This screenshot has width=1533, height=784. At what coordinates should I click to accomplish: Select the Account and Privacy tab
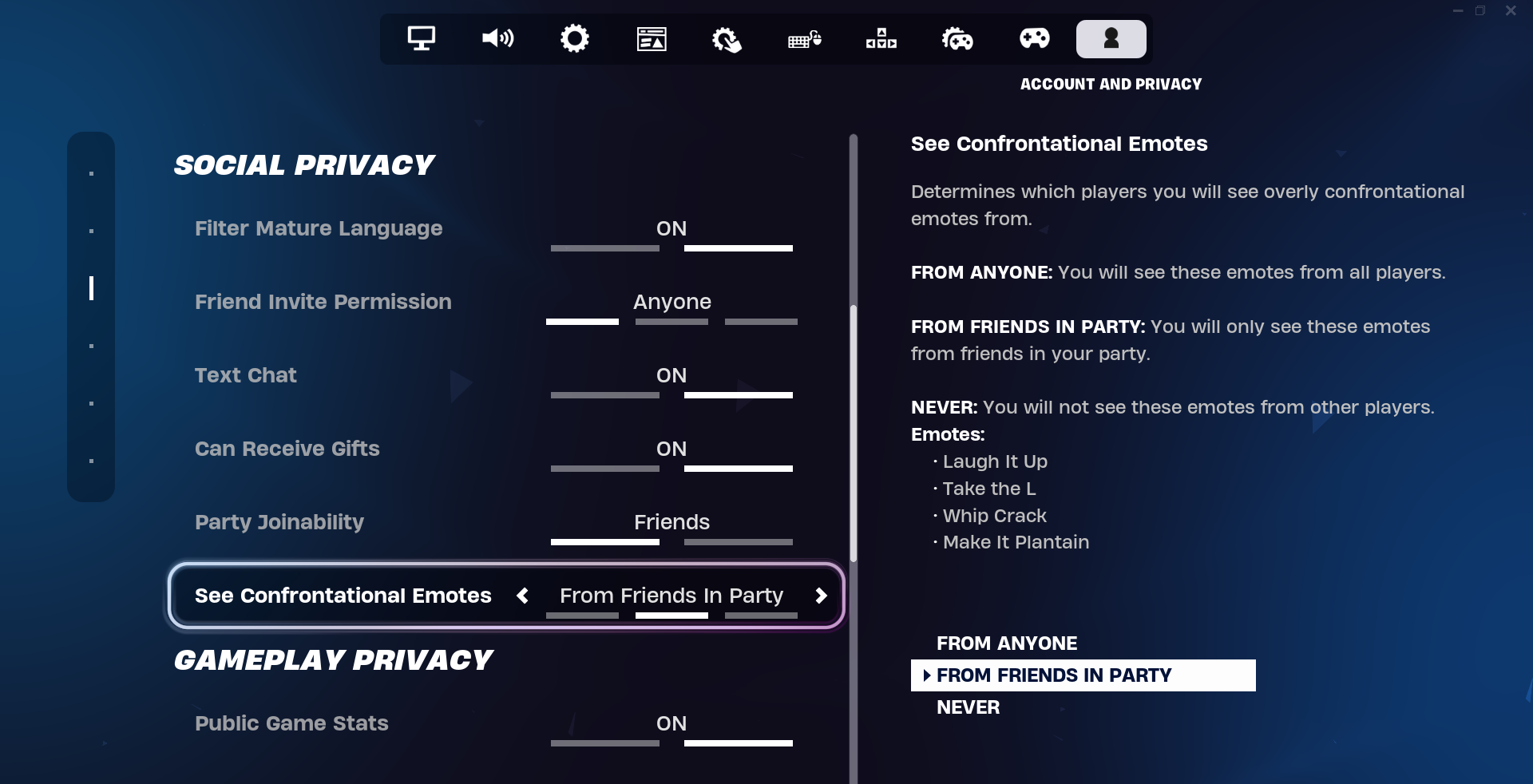point(1111,38)
